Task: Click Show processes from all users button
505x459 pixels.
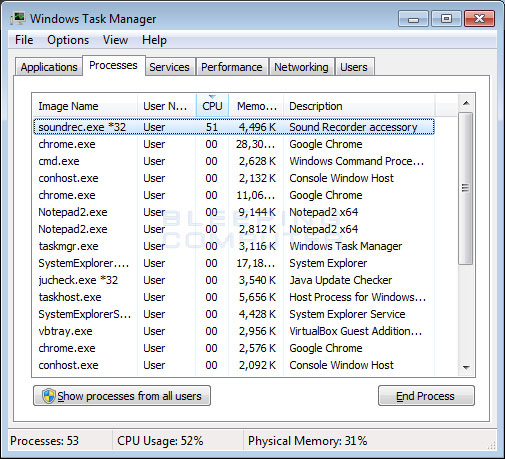Action: point(122,396)
